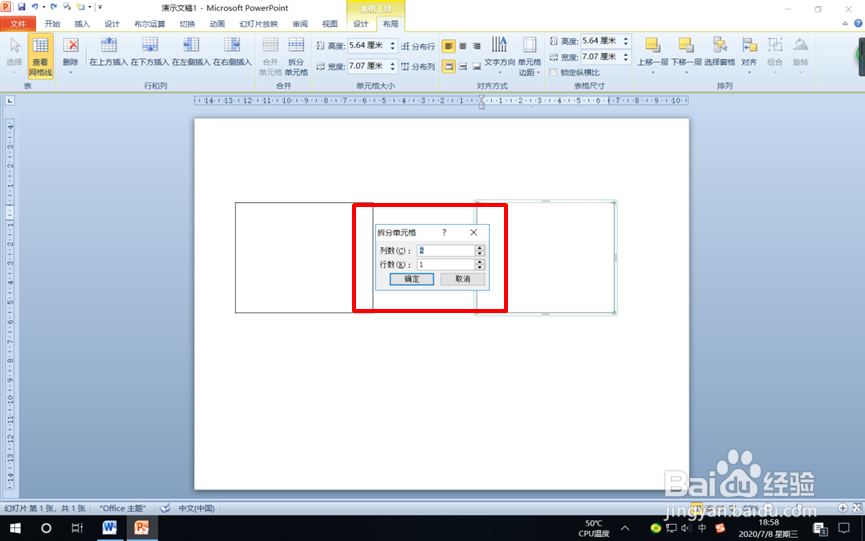The height and width of the screenshot is (541, 865).
Task: Click Undo icon in Quick Access Toolbar
Action: click(35, 7)
